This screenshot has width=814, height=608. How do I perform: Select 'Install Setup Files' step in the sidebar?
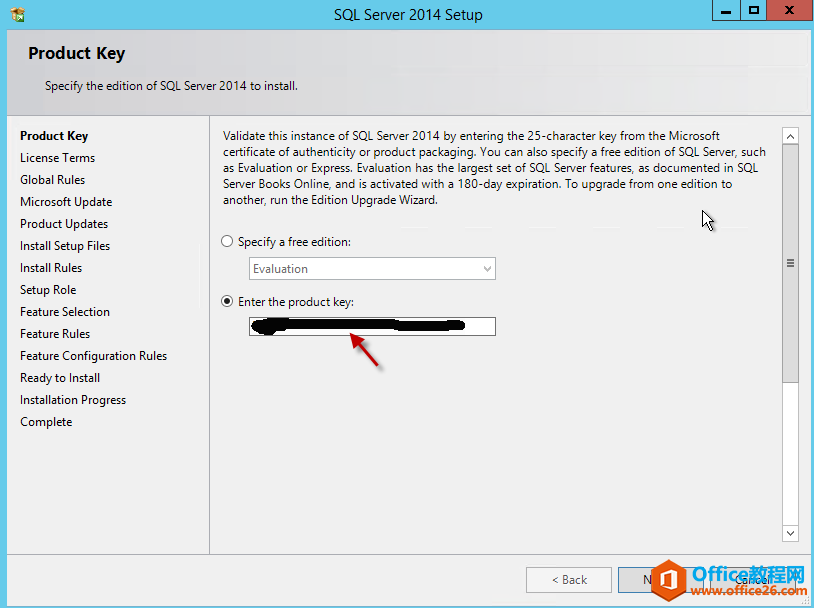click(65, 246)
